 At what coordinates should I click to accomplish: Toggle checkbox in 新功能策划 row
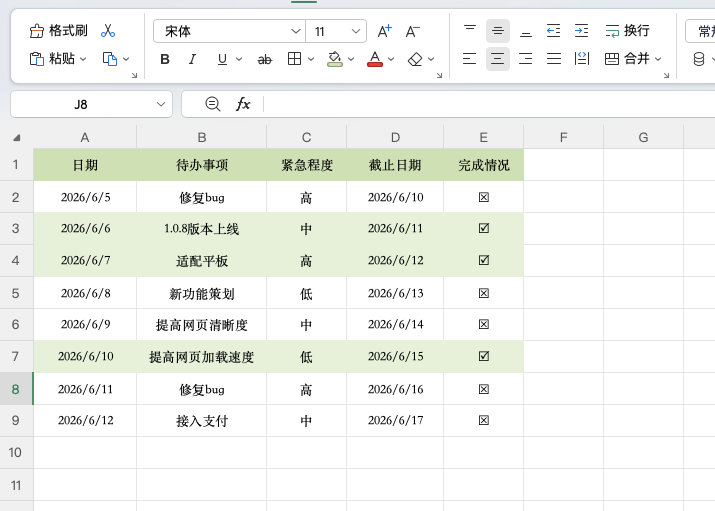pos(484,293)
